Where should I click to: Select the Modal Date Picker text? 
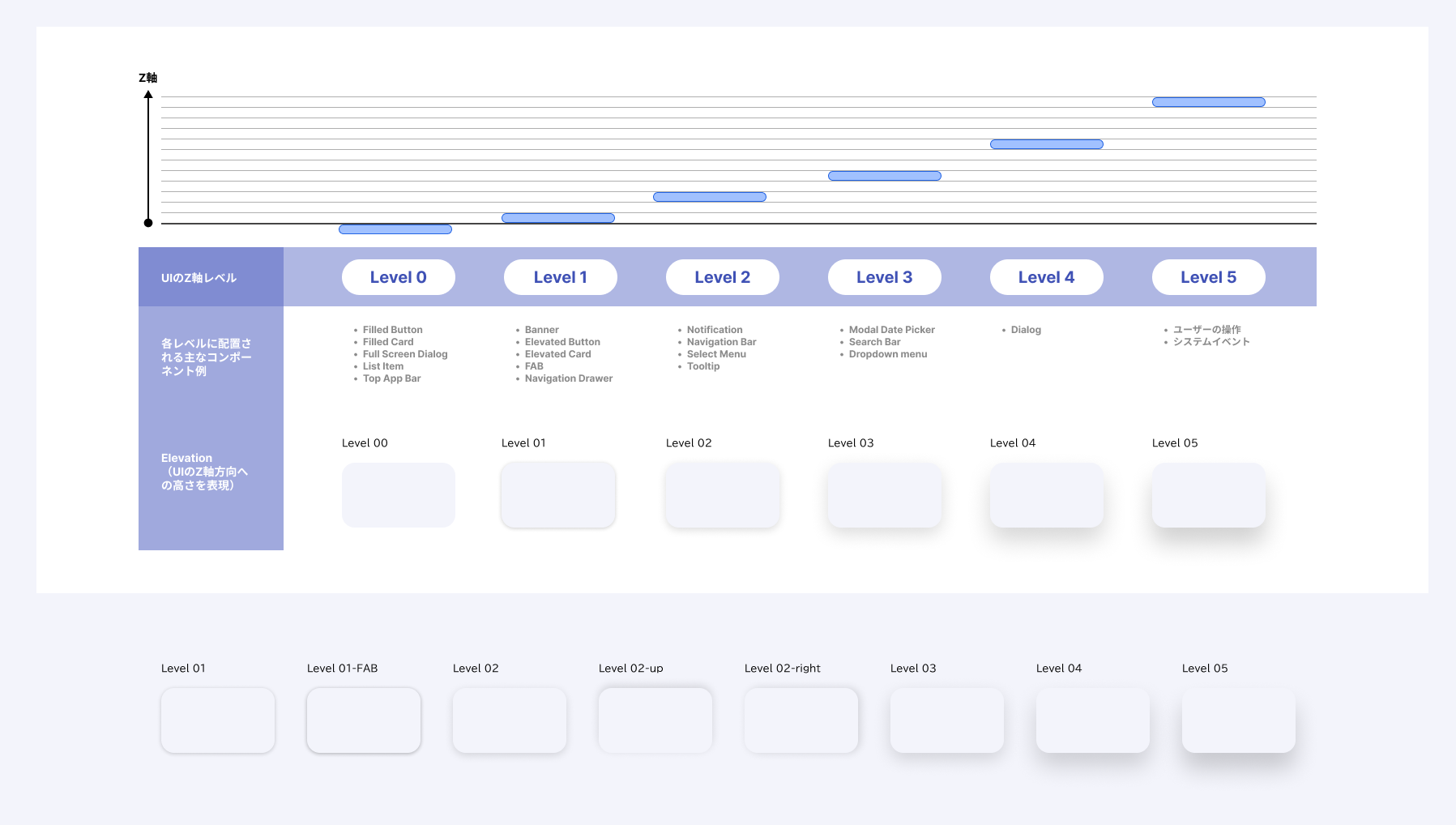point(891,330)
